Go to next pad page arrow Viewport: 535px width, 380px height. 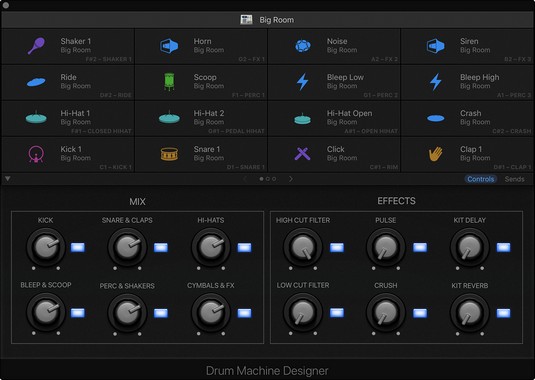click(291, 179)
